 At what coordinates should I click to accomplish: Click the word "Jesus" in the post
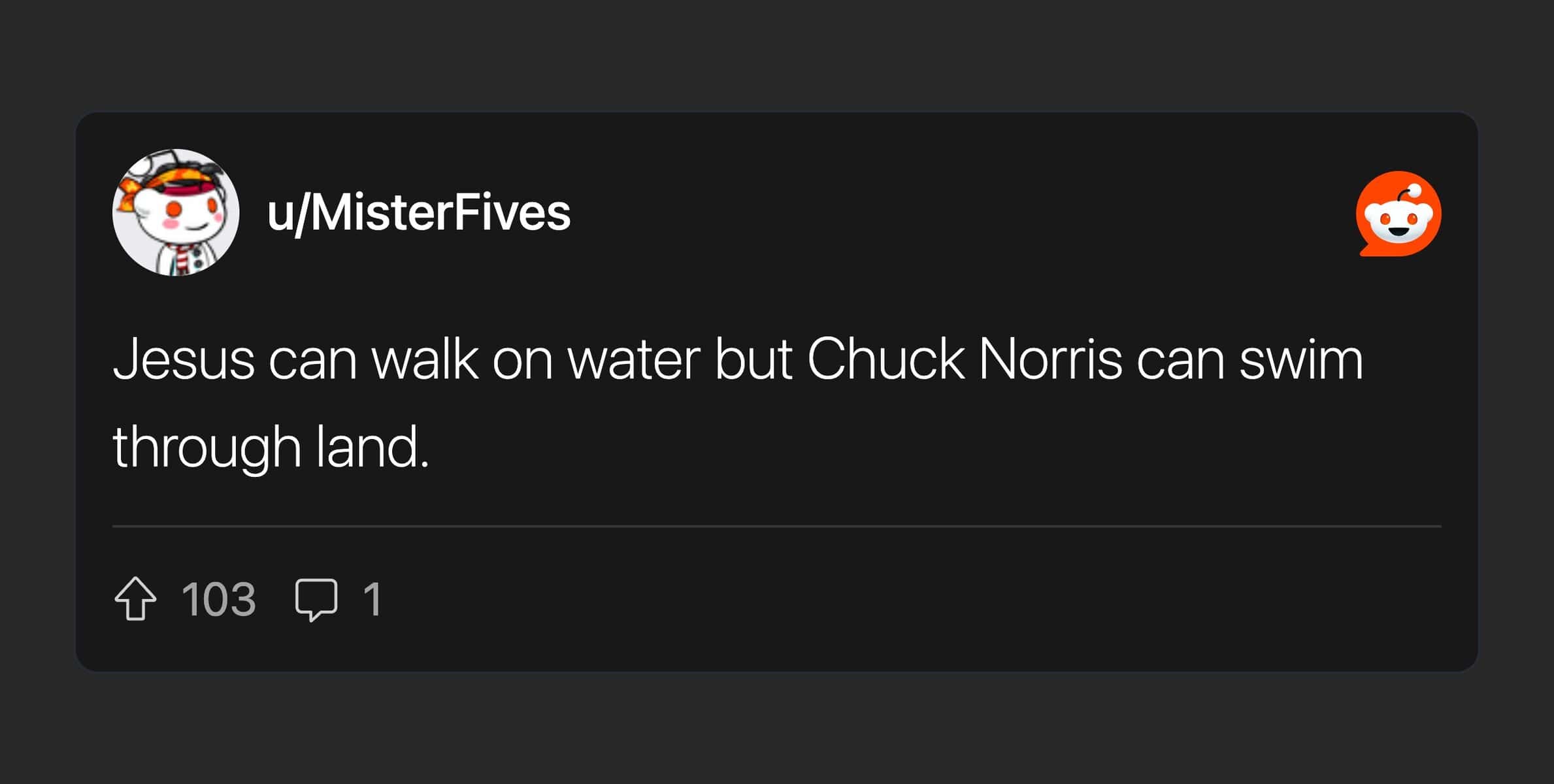tap(184, 359)
